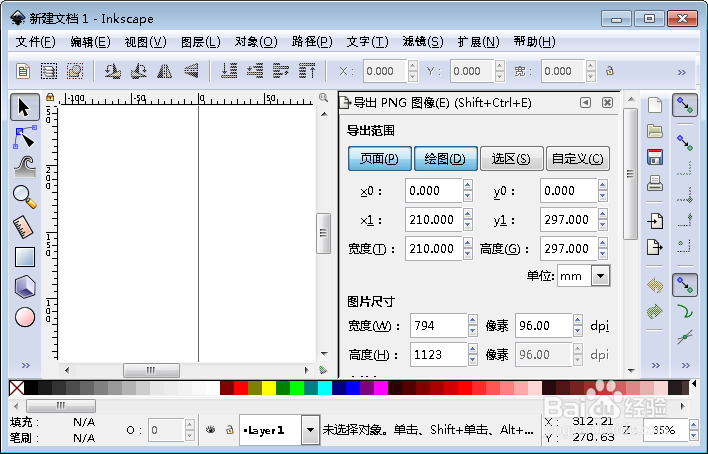Click the 页面(P) export area button
This screenshot has height=454, width=708.
click(x=380, y=159)
